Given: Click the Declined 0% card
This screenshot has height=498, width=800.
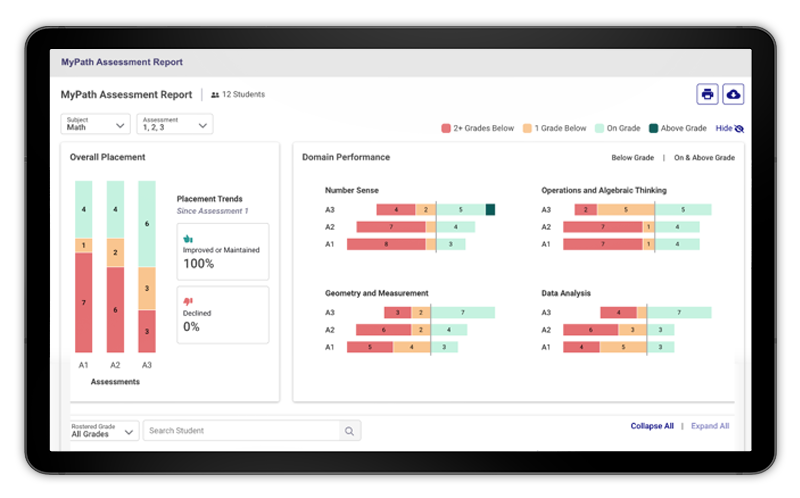Looking at the screenshot, I should pyautogui.click(x=223, y=315).
